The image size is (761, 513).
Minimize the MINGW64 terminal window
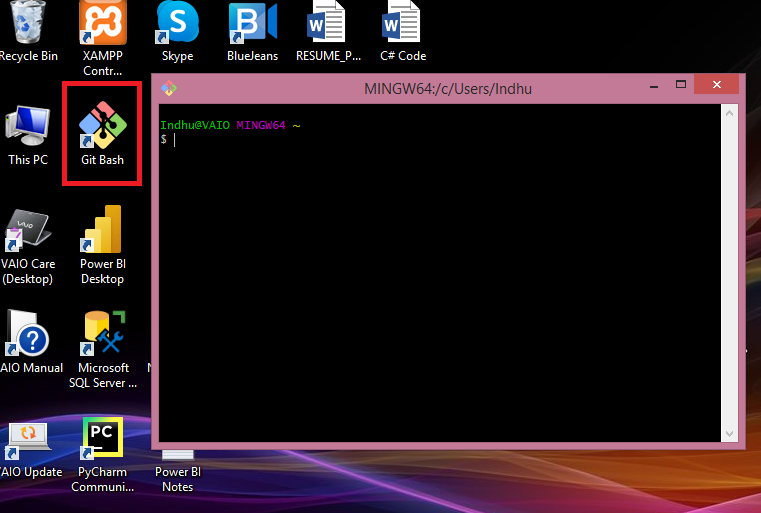point(654,85)
